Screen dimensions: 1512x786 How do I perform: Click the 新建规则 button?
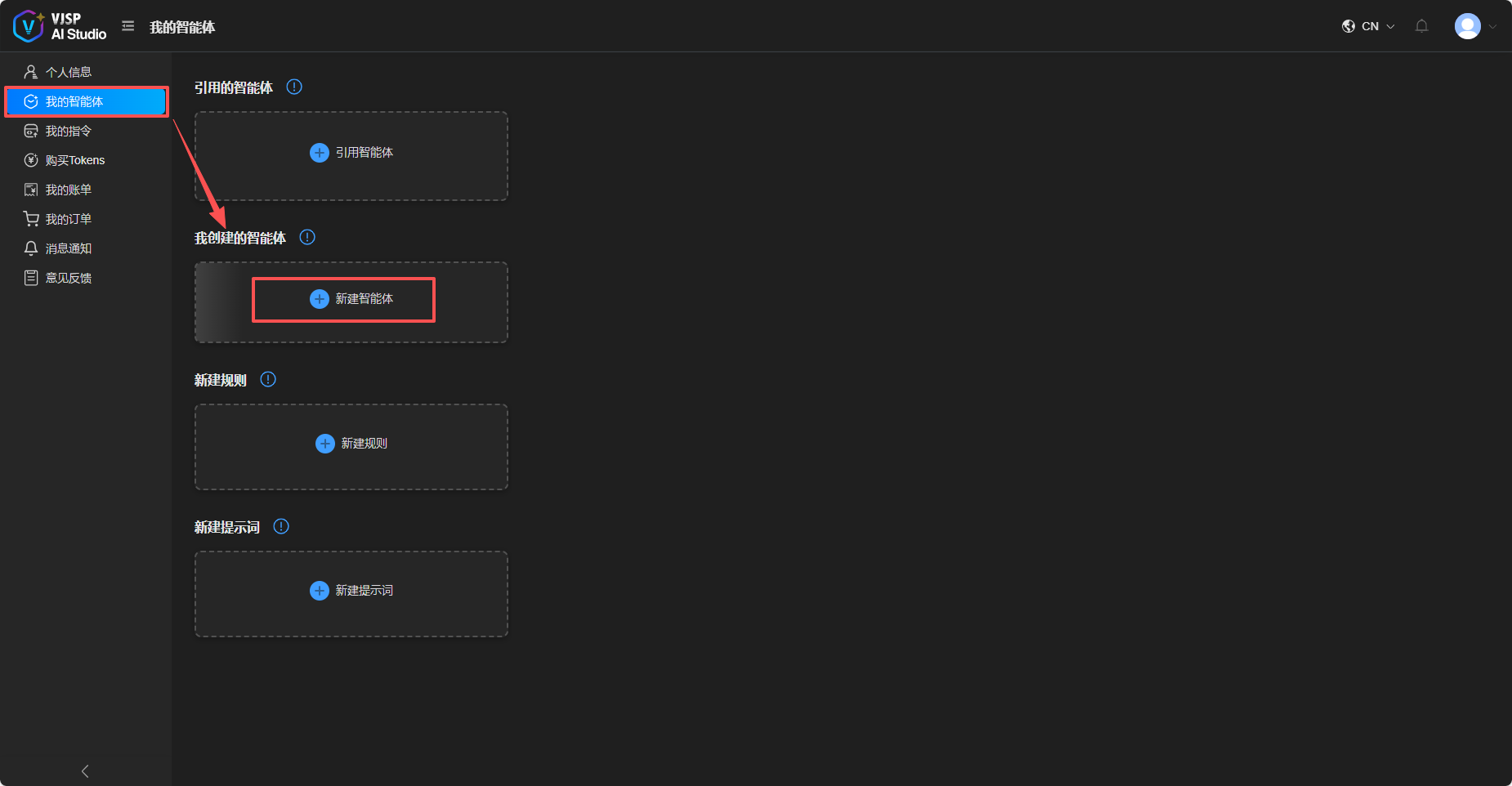pos(351,444)
